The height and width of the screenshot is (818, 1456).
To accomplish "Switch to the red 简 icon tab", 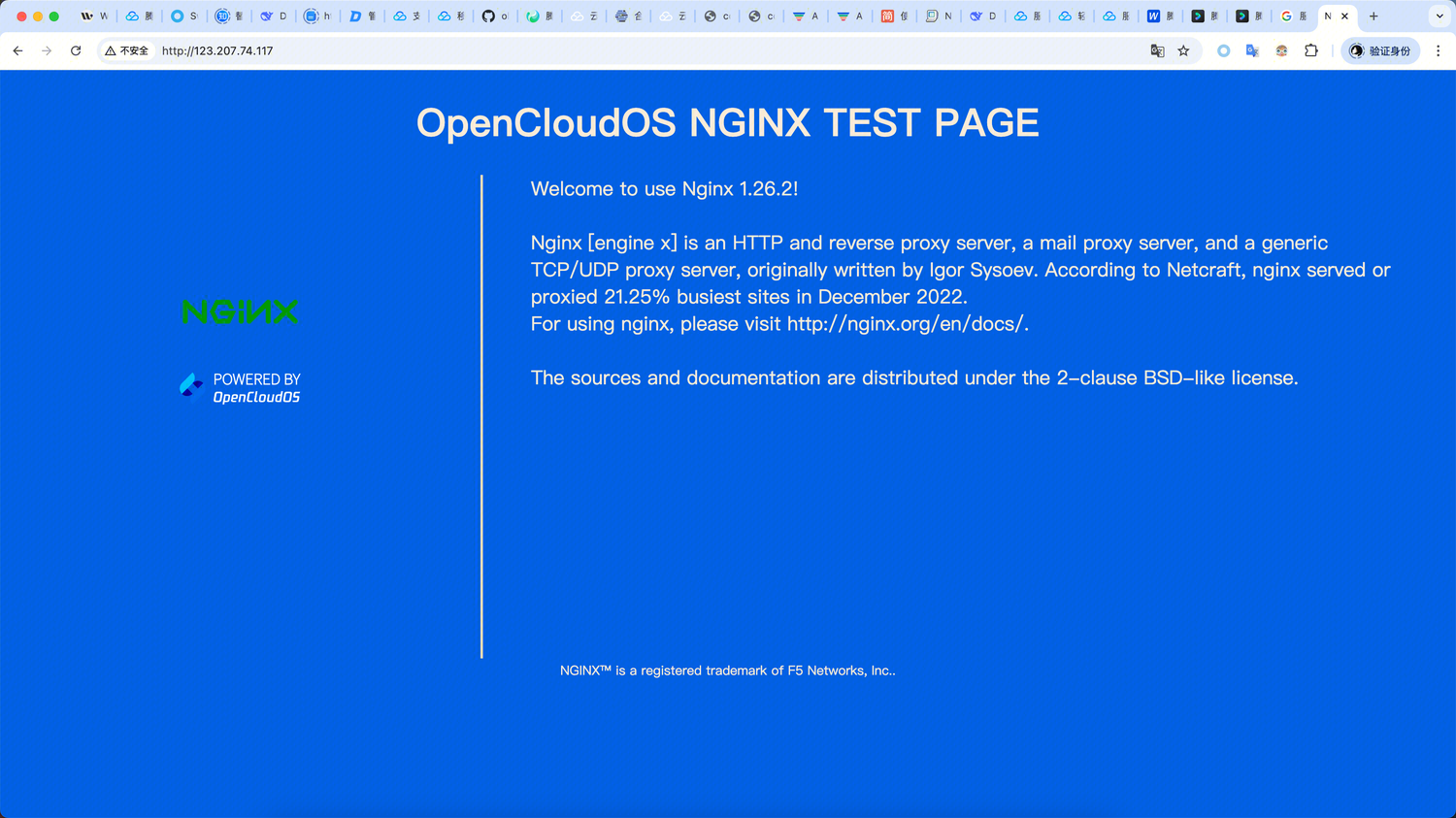I will [894, 16].
